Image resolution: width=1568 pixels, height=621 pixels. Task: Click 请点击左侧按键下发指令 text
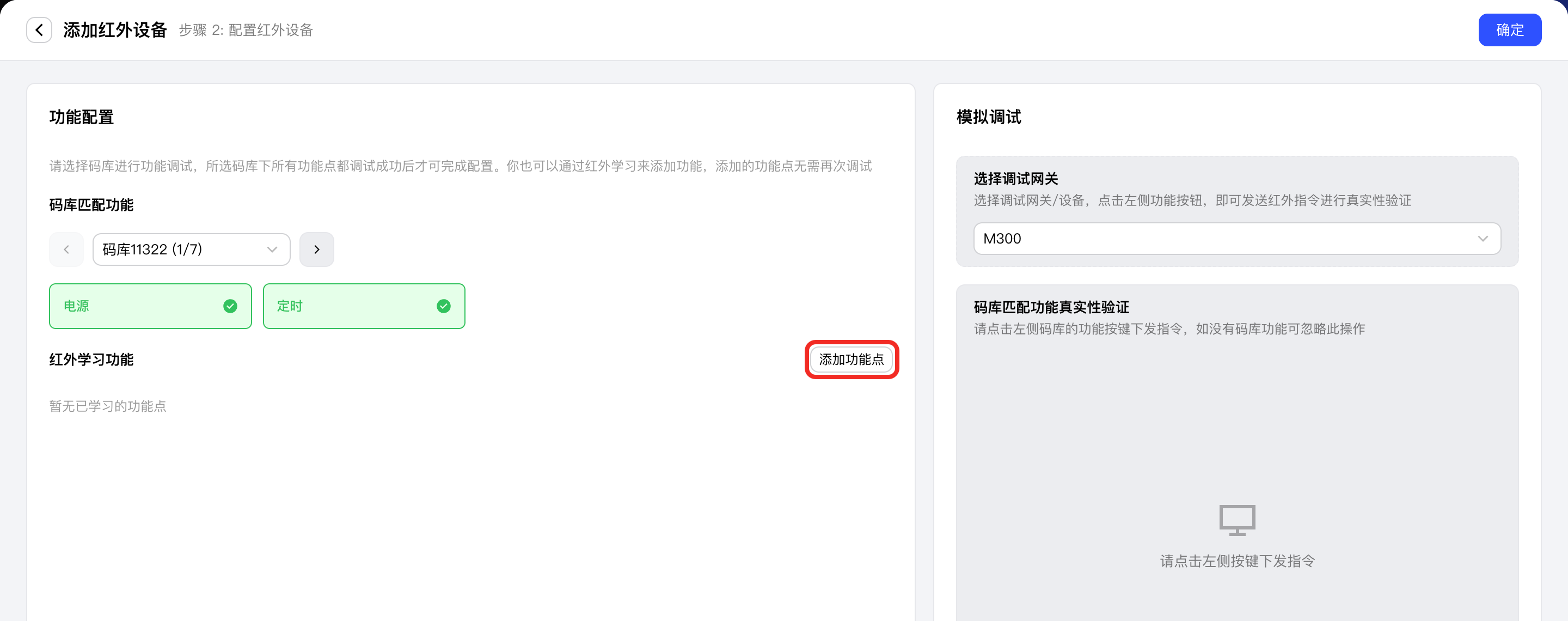click(x=1237, y=561)
